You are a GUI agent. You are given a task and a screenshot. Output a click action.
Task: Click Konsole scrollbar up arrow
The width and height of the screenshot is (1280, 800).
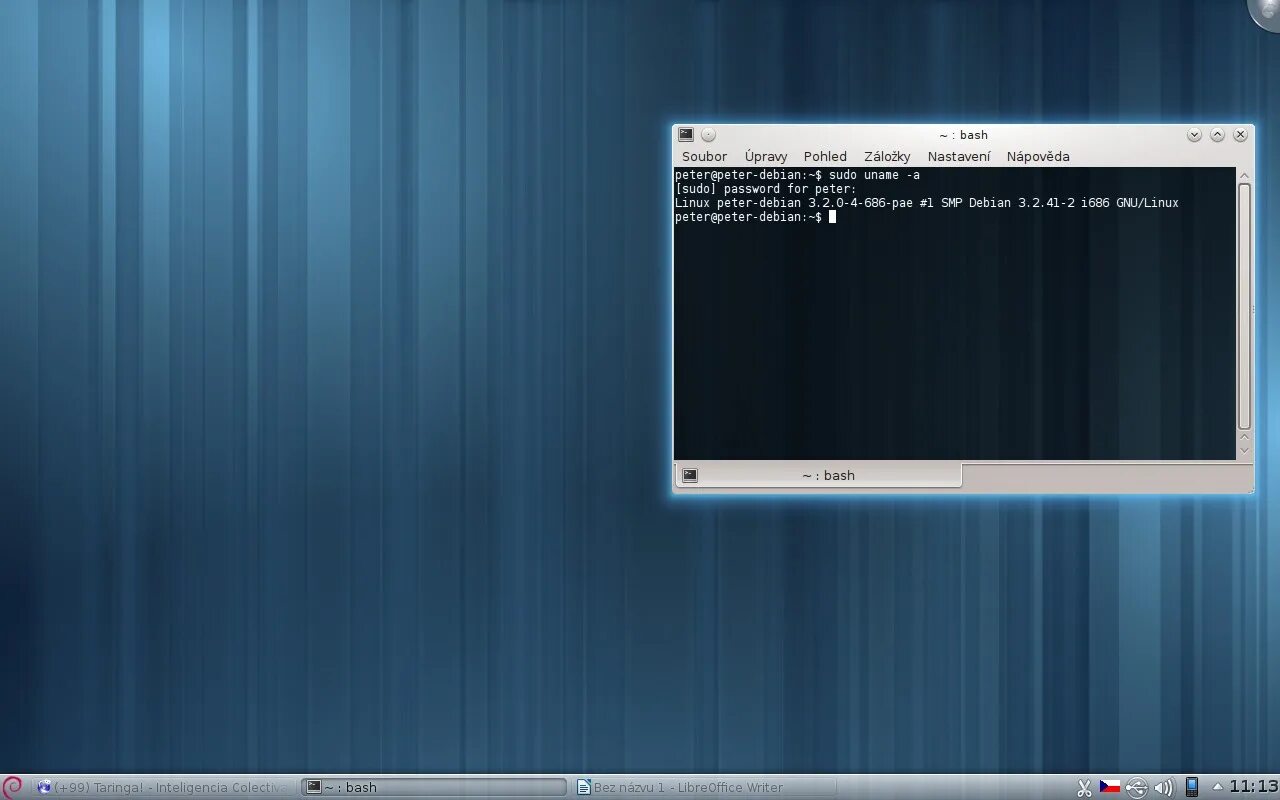[1245, 175]
